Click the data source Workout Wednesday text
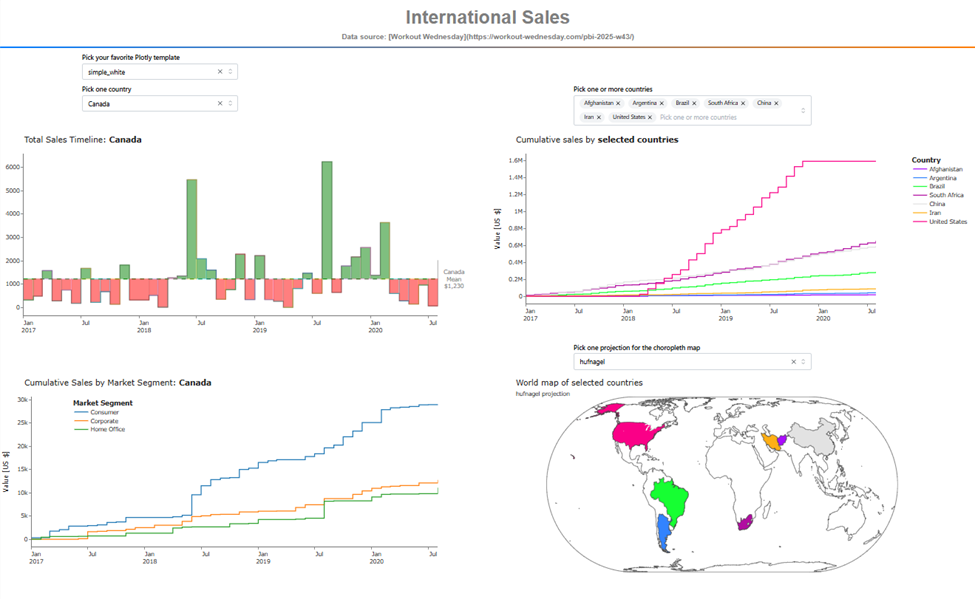Screen dimensions: 975x599 488,37
